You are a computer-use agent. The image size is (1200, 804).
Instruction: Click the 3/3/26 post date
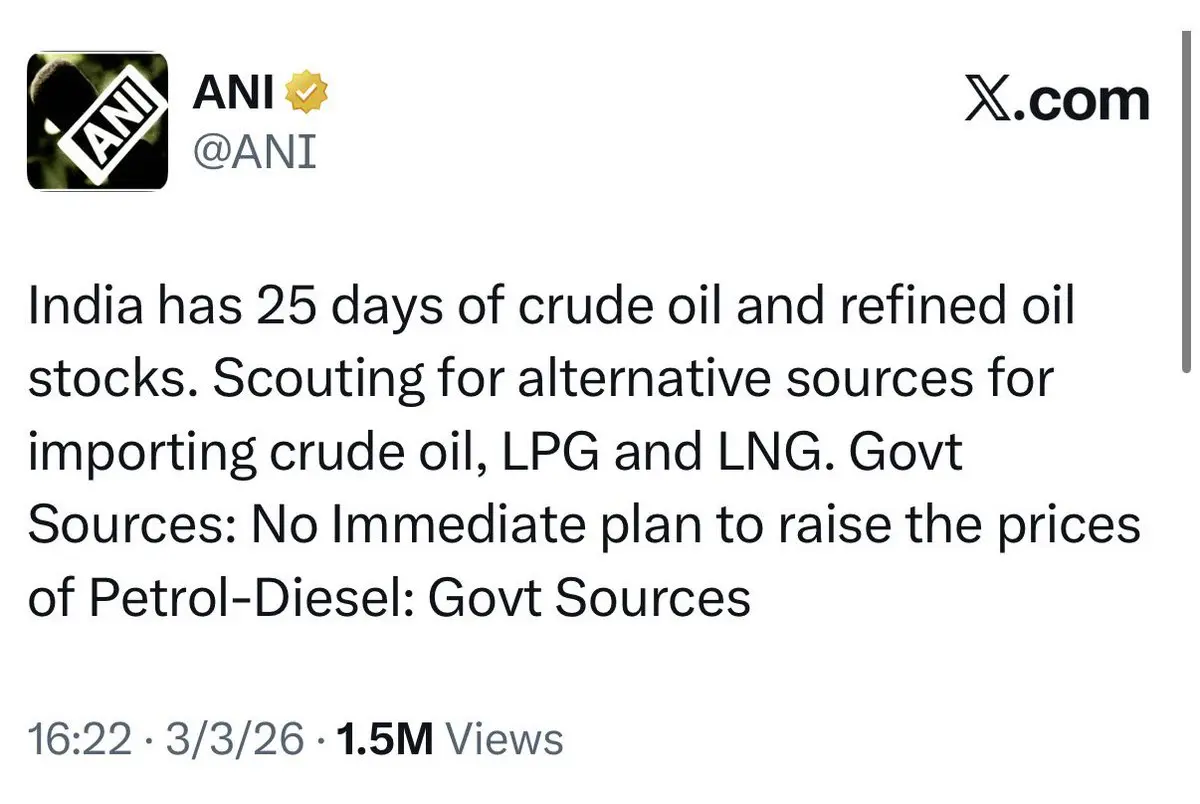coord(236,740)
